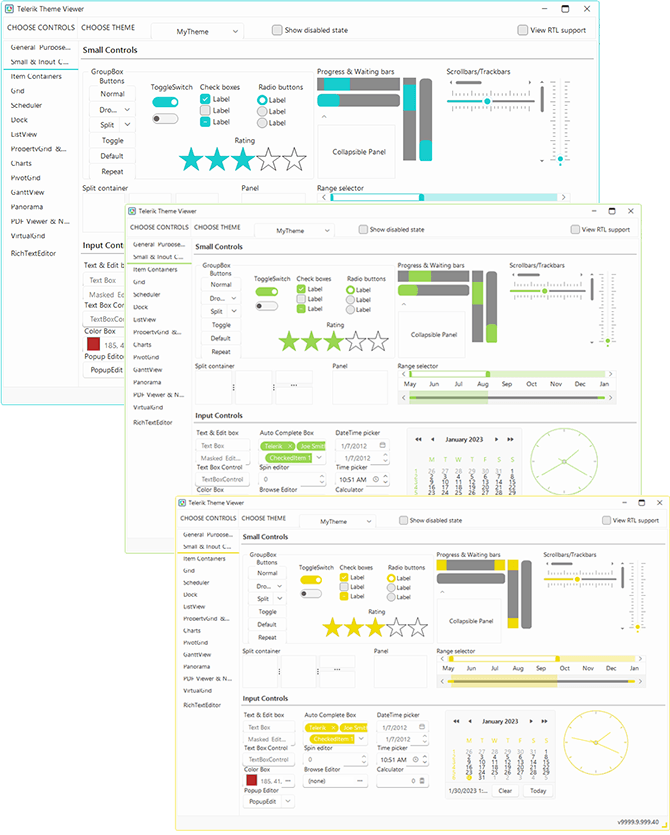Click the Normal button in yellow window
The width and height of the screenshot is (670, 835).
(x=267, y=573)
